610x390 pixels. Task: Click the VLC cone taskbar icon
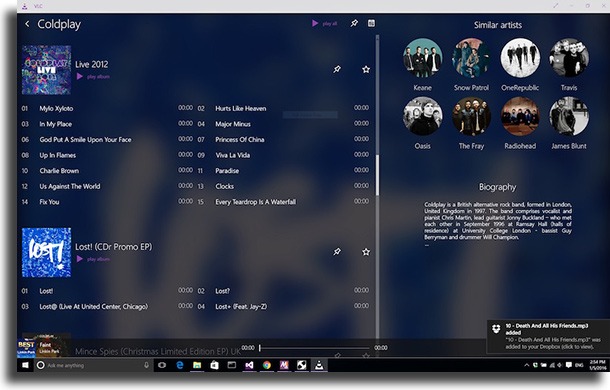319,365
